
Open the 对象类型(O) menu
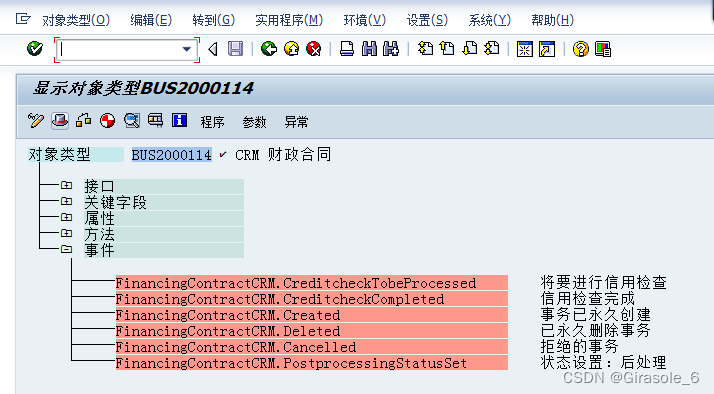tap(76, 20)
